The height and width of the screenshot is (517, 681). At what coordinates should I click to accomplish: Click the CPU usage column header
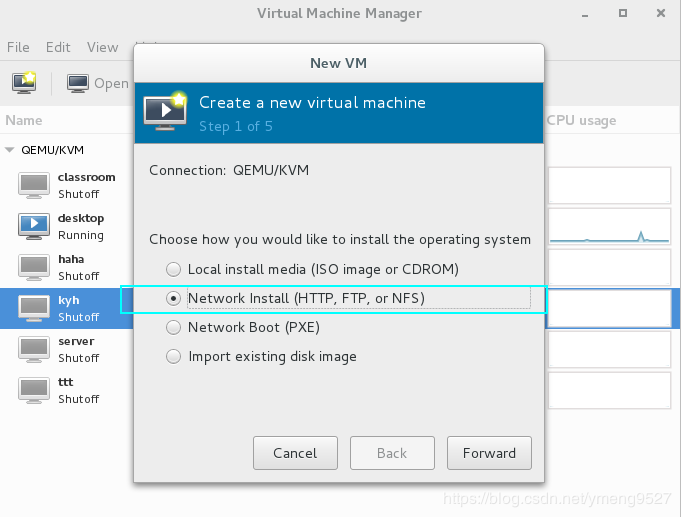pos(581,120)
